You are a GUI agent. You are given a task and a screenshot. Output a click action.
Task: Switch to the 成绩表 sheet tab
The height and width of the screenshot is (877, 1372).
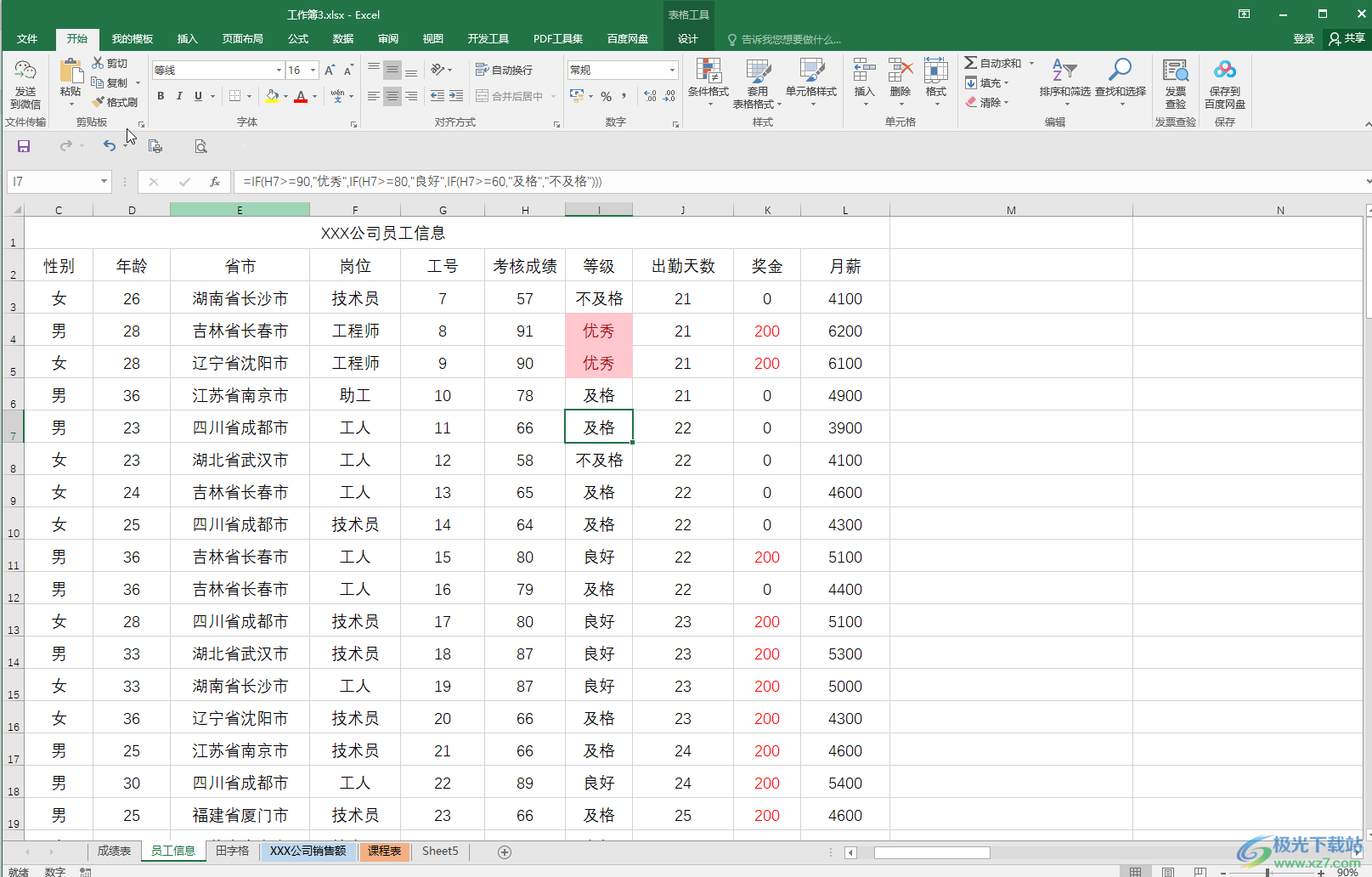coord(114,851)
